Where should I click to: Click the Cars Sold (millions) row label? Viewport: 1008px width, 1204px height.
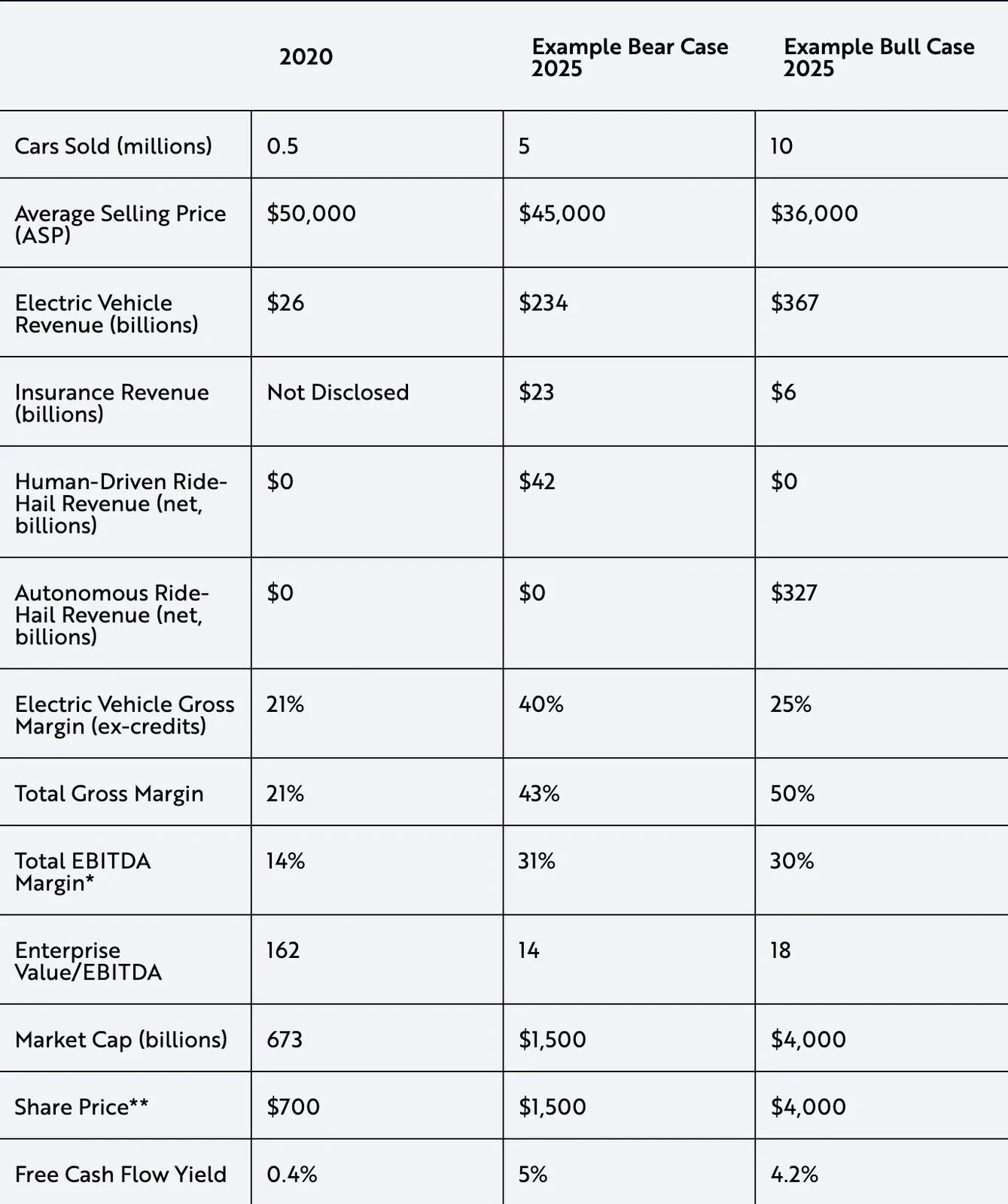click(113, 145)
